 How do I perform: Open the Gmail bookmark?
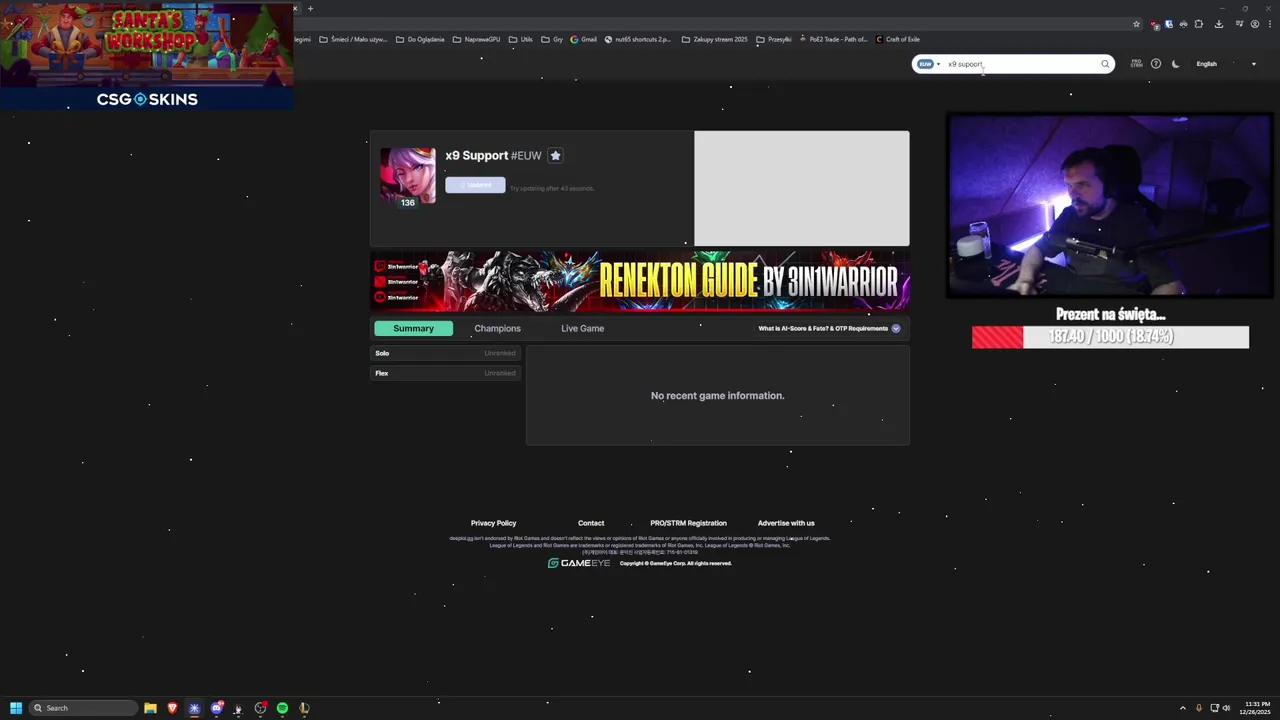pyautogui.click(x=583, y=39)
